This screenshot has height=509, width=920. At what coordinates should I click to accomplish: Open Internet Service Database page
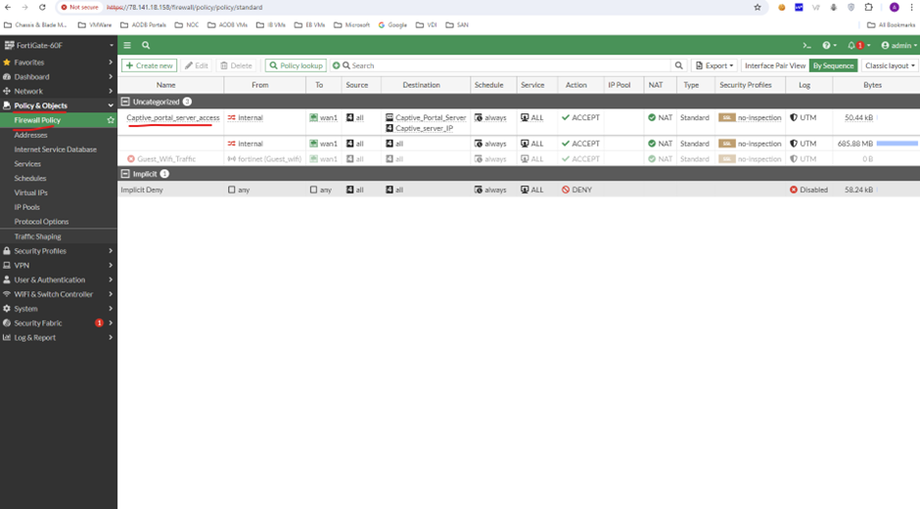pyautogui.click(x=55, y=149)
